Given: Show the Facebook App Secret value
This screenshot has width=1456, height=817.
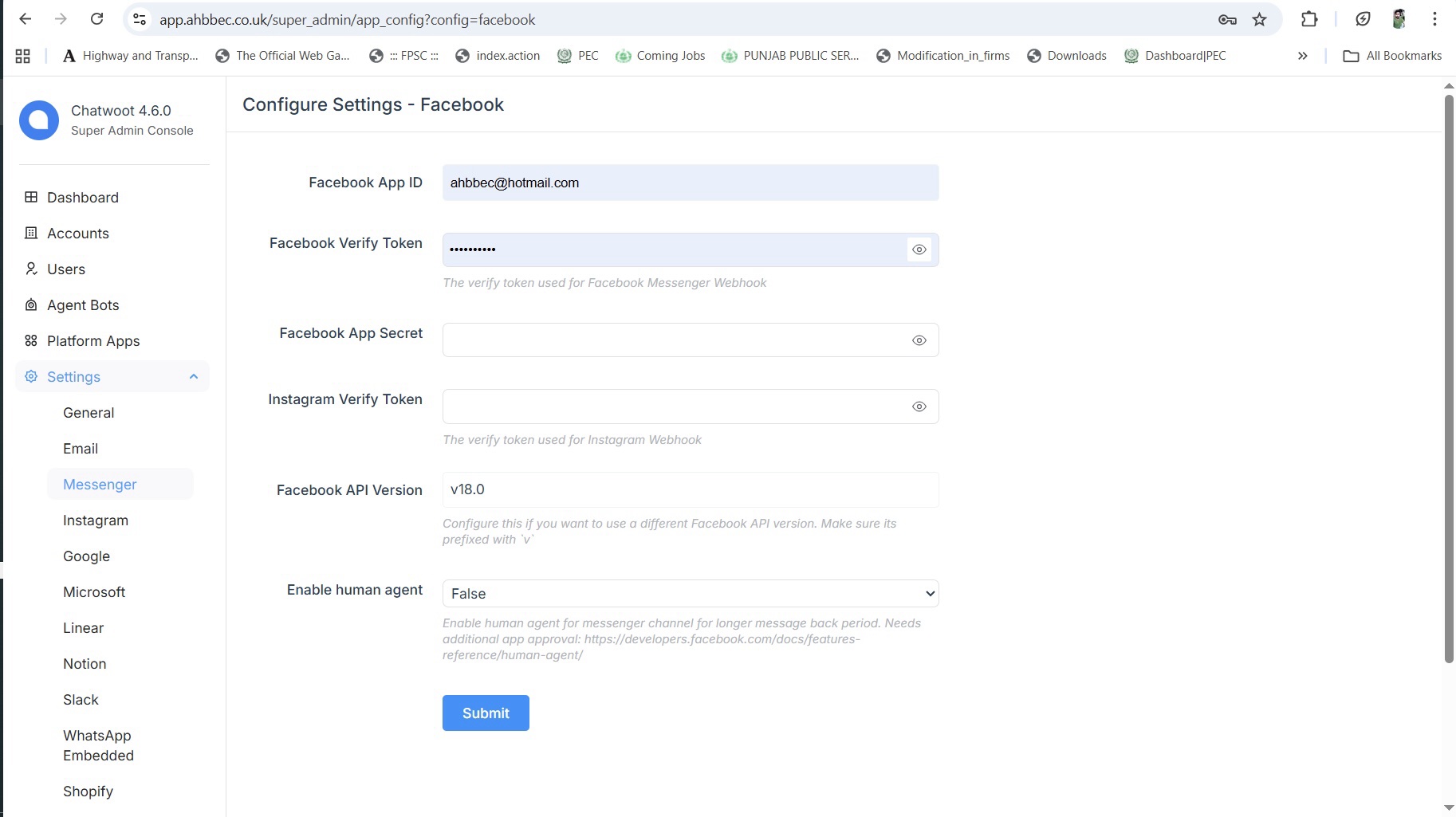Looking at the screenshot, I should 919,340.
